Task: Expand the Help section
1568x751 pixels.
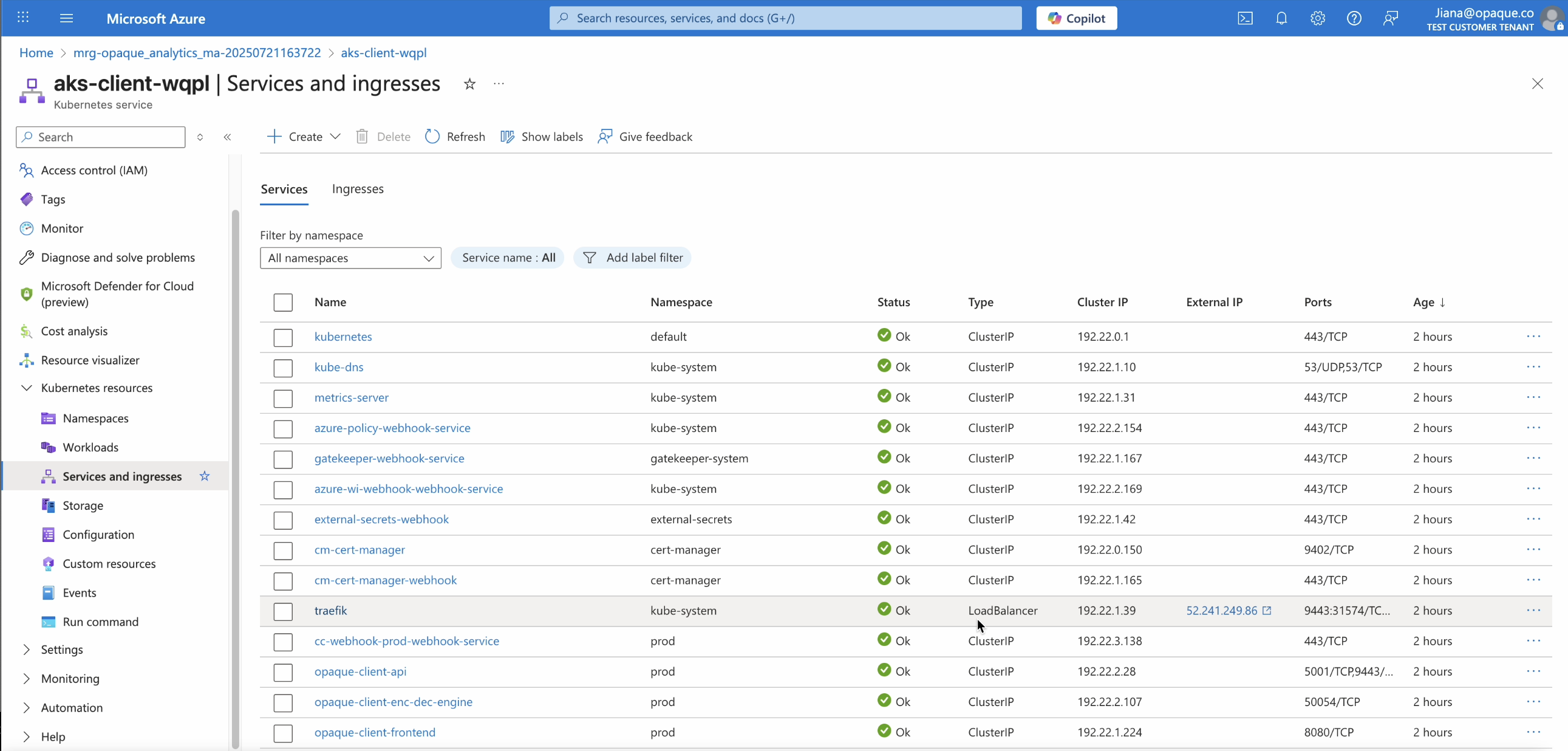Action: pos(26,737)
